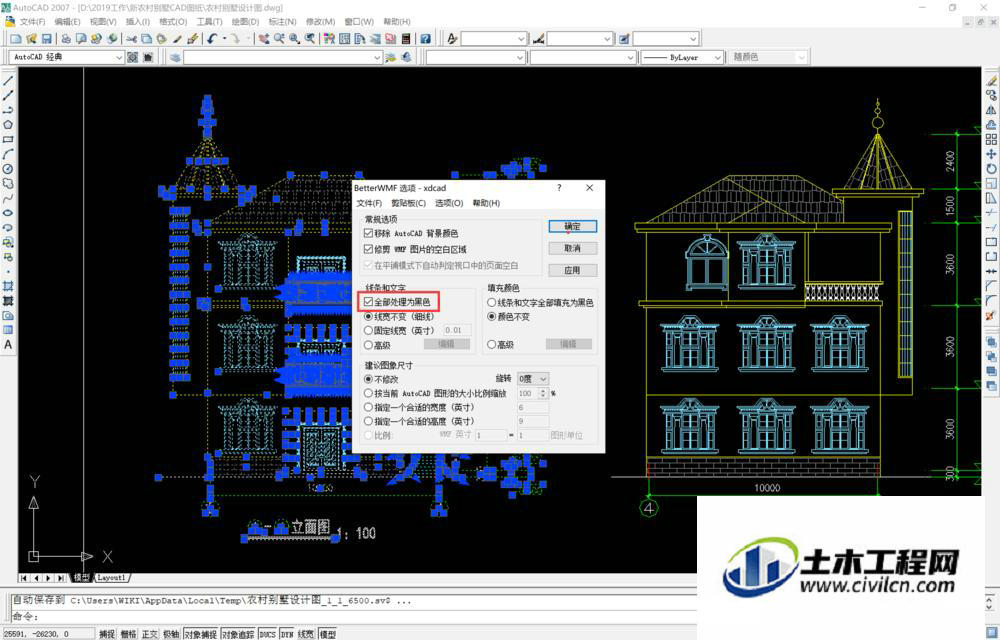
Task: Click the 确定 button
Action: [573, 226]
